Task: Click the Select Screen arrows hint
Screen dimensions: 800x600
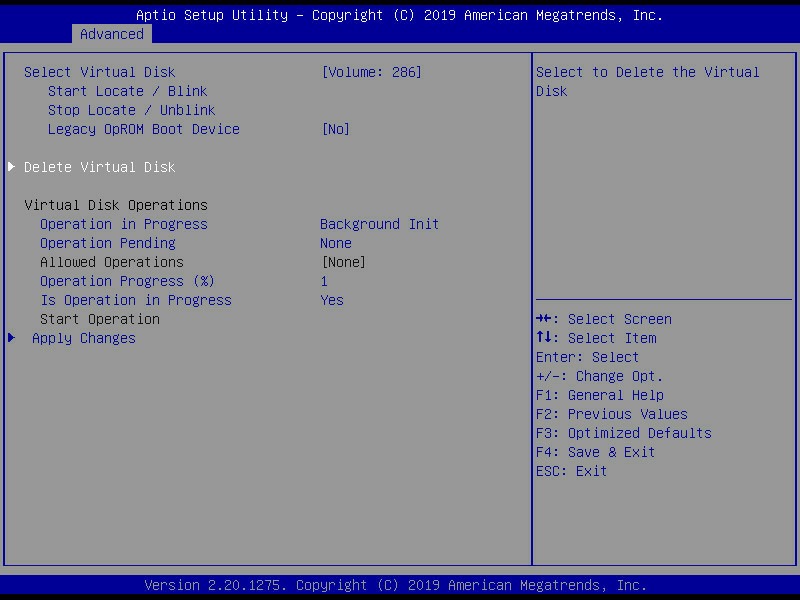Action: pos(604,319)
